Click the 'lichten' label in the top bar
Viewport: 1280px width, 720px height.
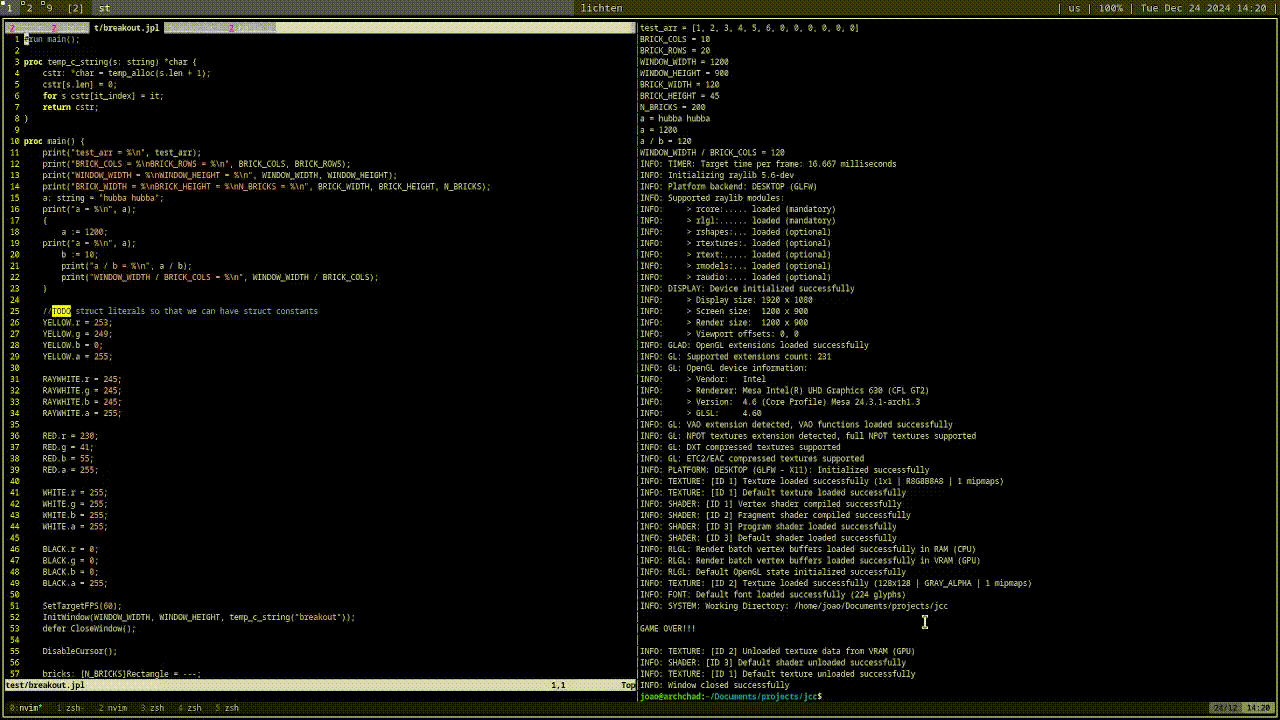click(x=601, y=8)
